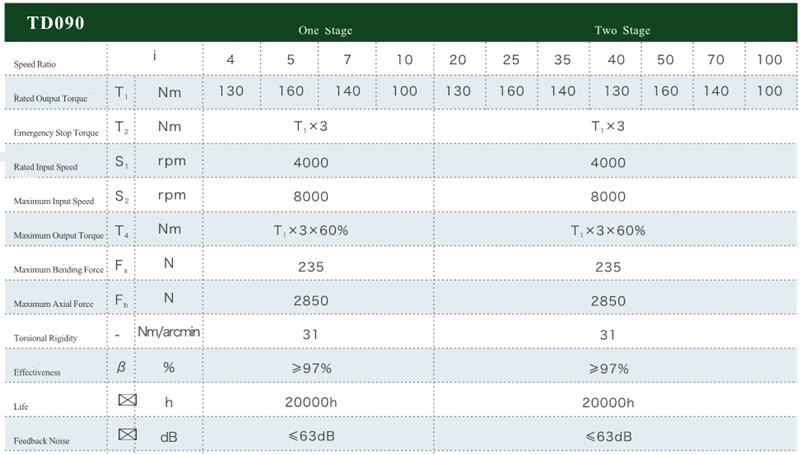Screen dimensions: 800x454
Task: Click the rpm unit in Rated Input Speed row
Action: (168, 161)
